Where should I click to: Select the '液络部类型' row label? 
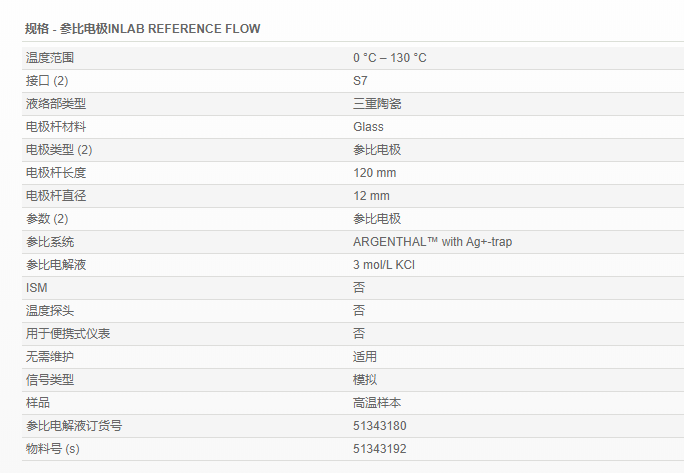tap(56, 104)
